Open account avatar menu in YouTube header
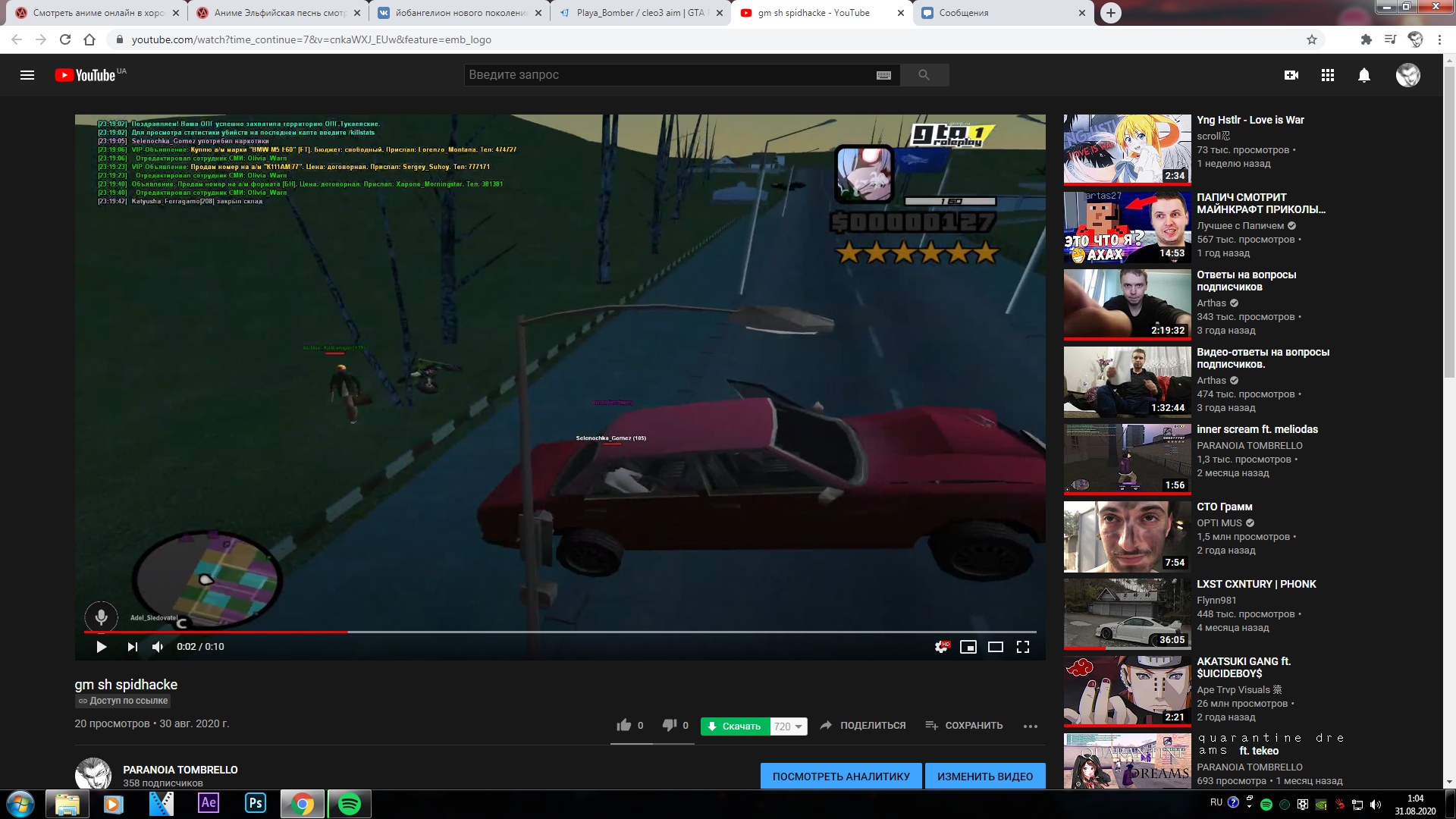 point(1408,75)
